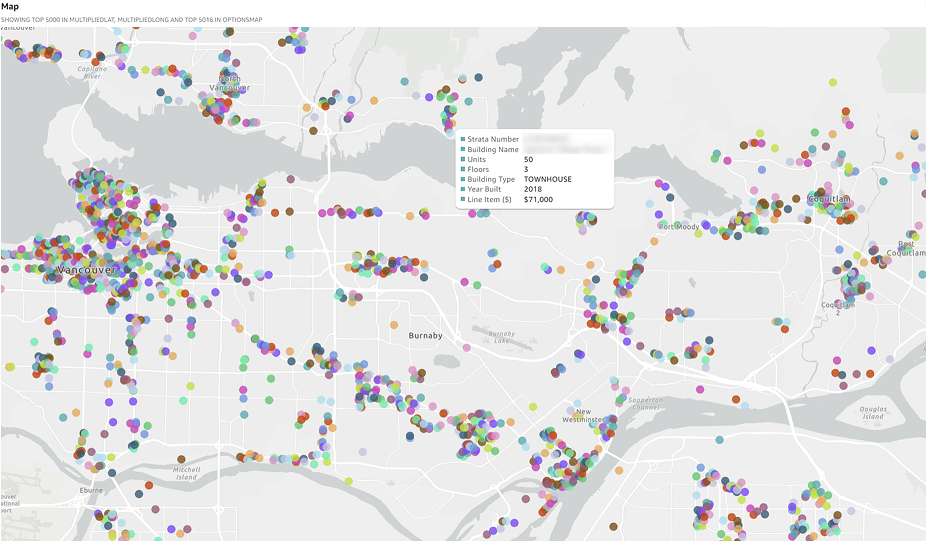Click the $71,000 line item value

click(538, 199)
